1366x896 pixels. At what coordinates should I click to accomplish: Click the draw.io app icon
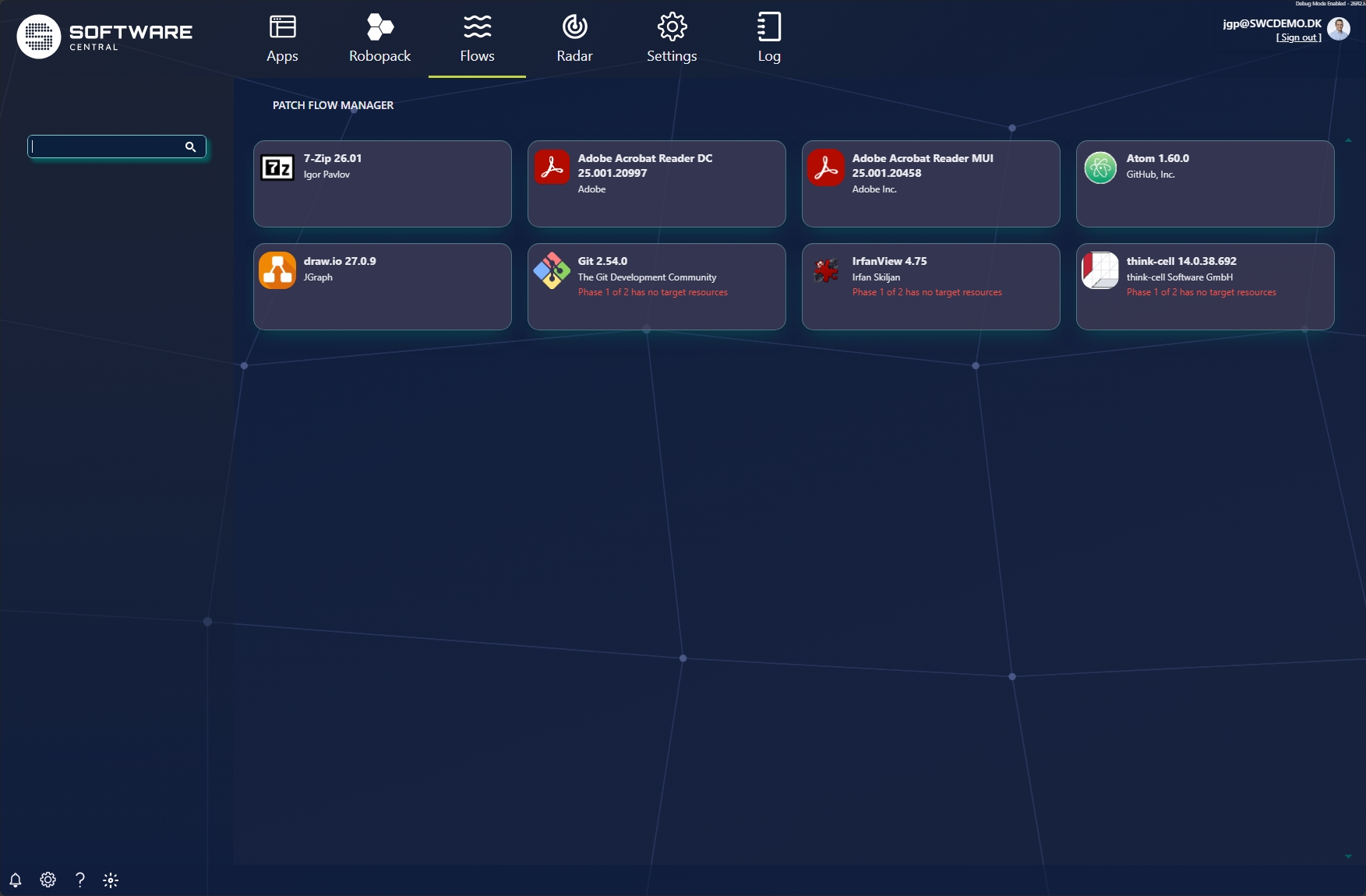click(277, 270)
